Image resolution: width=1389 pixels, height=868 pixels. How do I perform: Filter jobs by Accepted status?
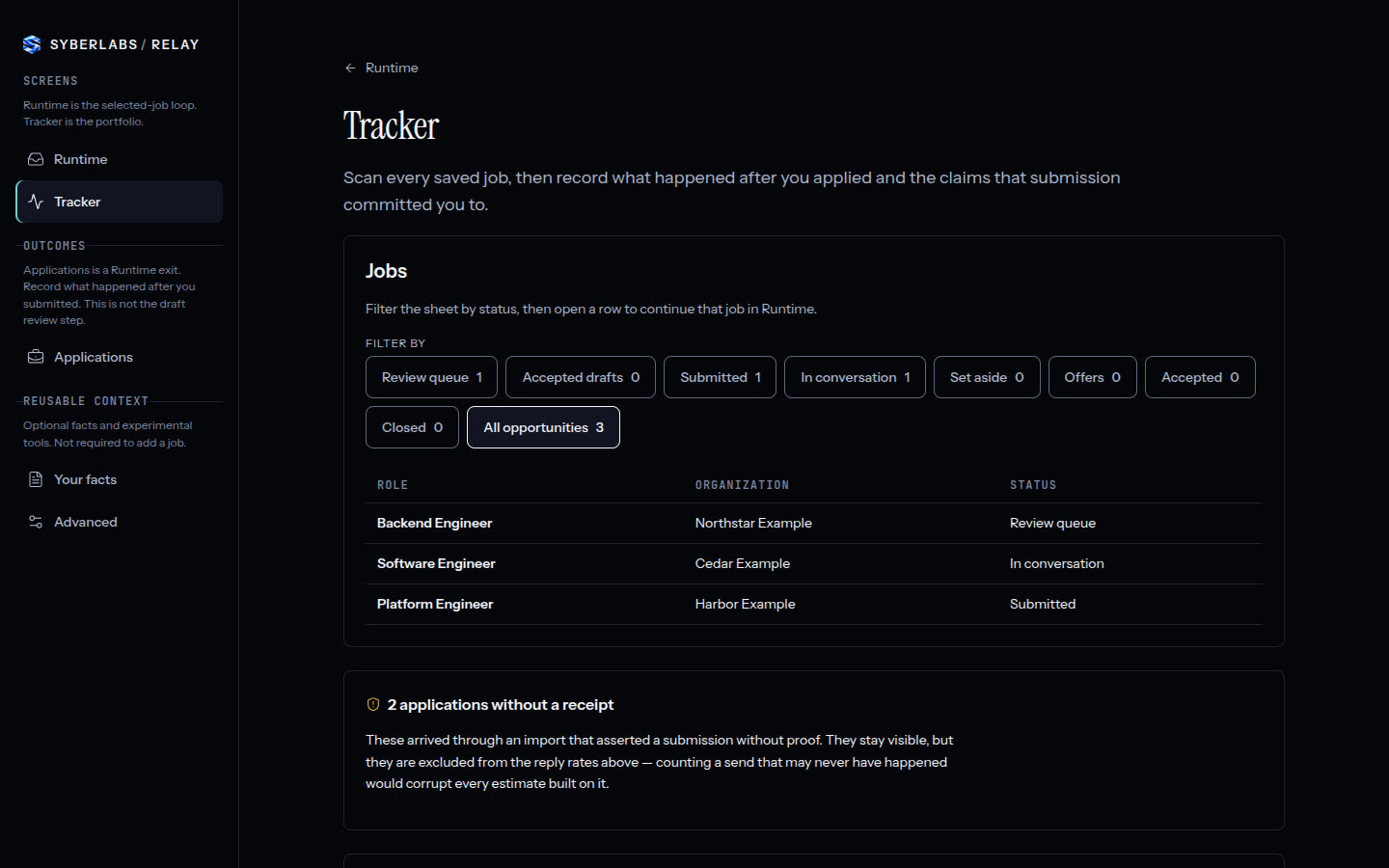coord(1200,377)
